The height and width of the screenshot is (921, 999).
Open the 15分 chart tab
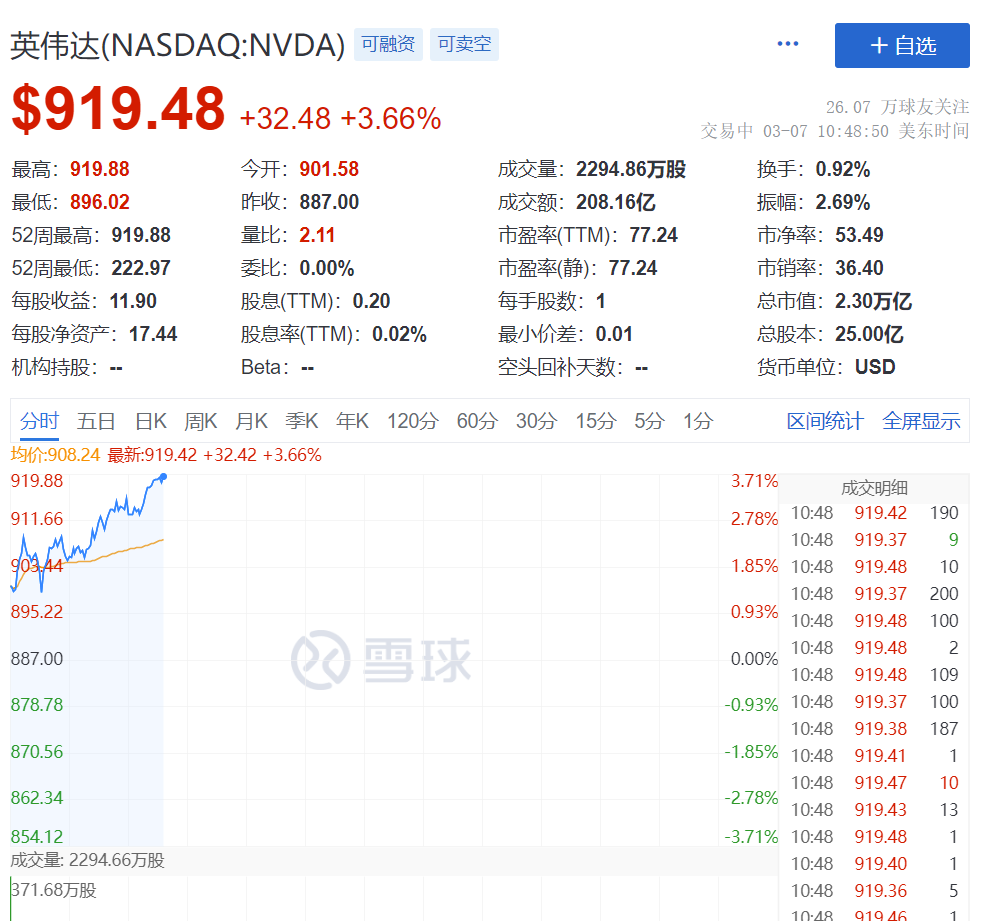click(x=596, y=421)
